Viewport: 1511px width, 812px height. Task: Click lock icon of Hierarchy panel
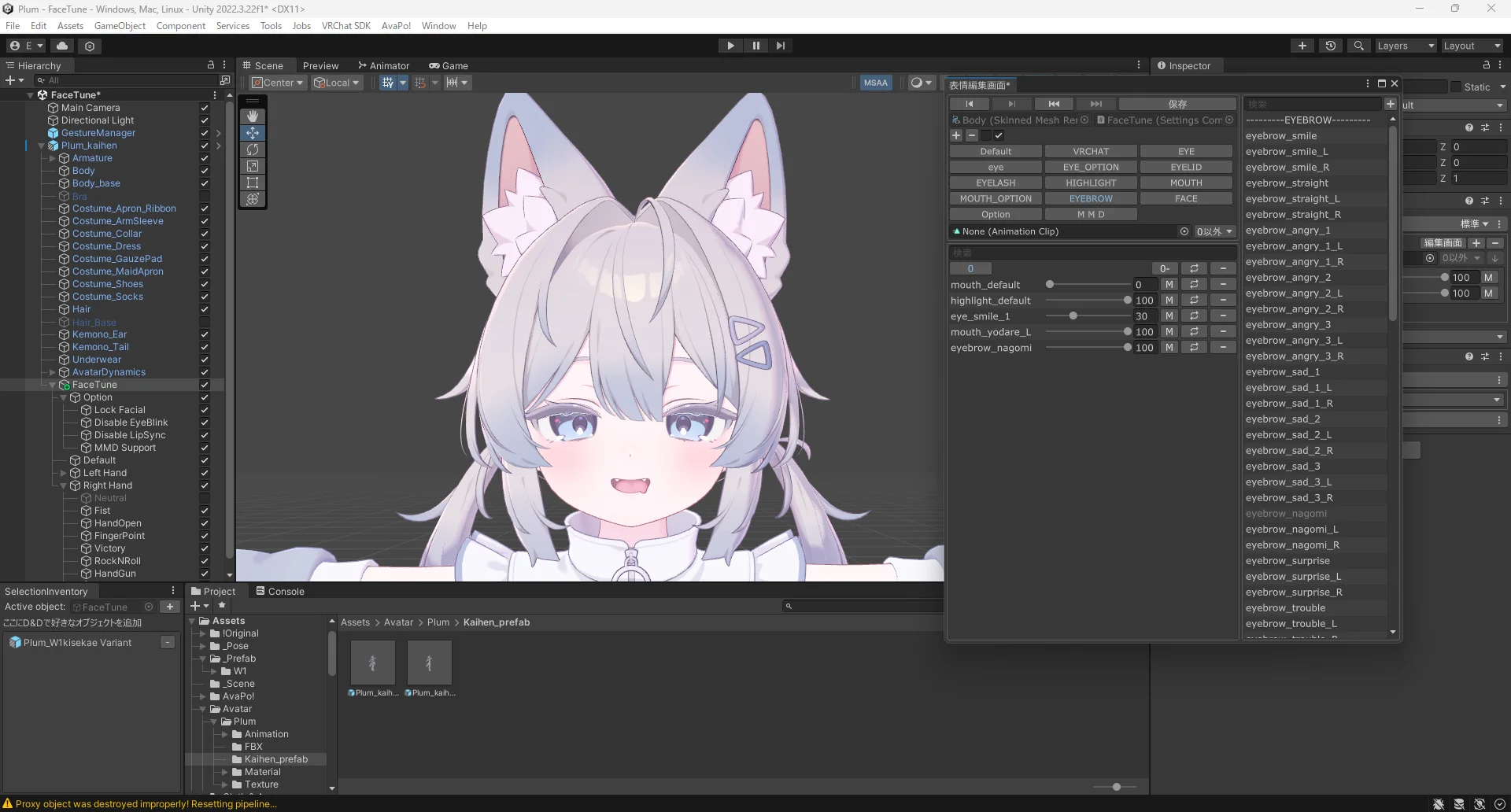[211, 65]
